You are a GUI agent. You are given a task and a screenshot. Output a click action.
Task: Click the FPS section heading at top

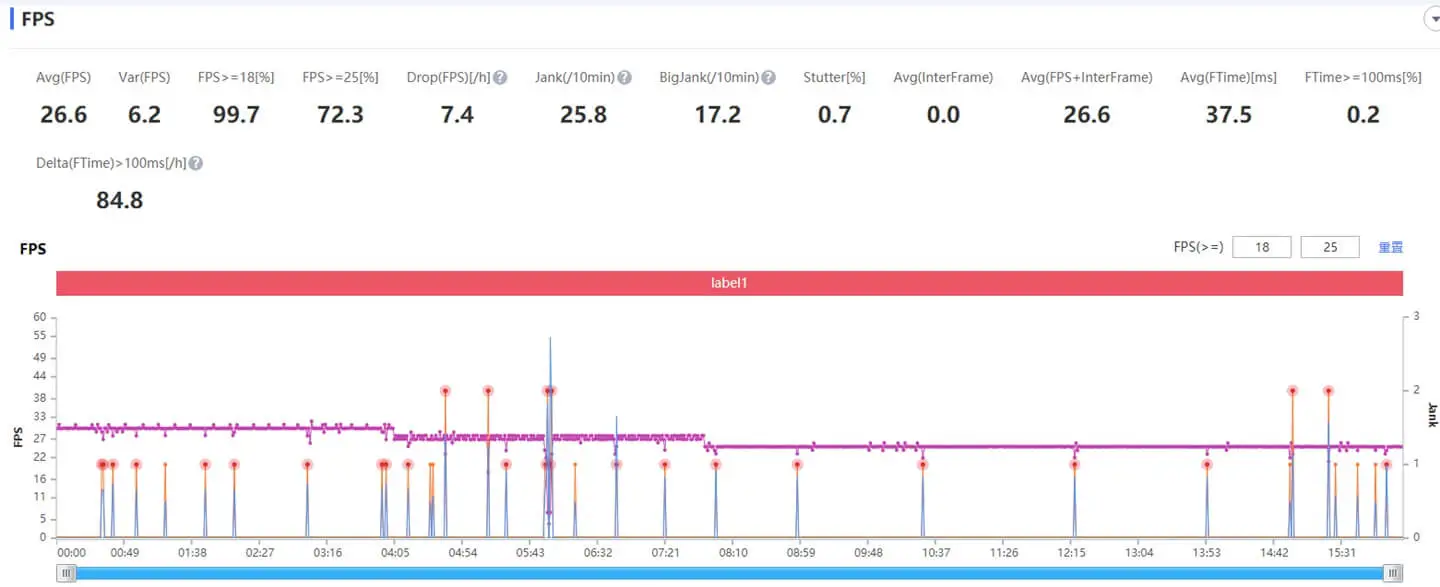tap(38, 19)
